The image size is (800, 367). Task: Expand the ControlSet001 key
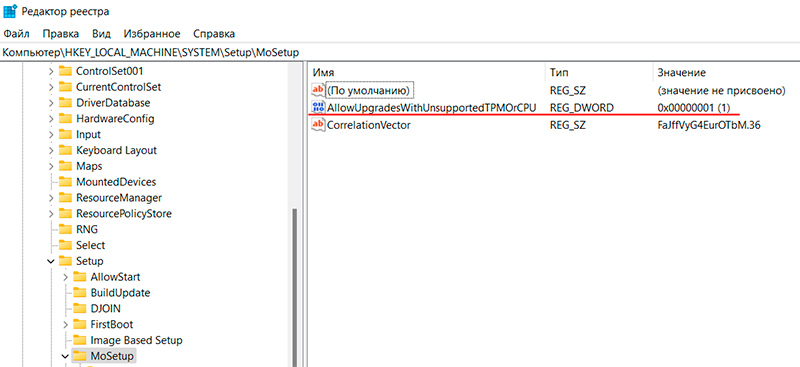click(x=51, y=71)
